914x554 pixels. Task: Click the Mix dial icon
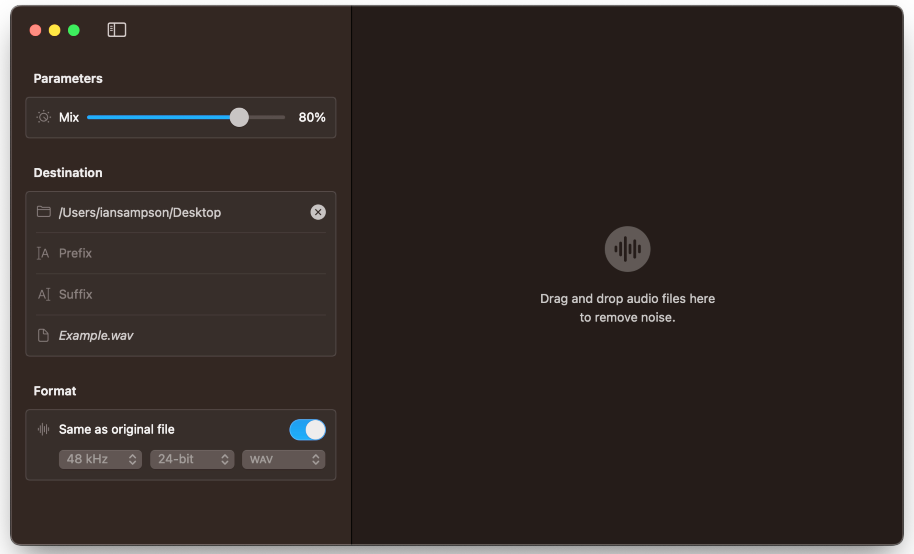click(44, 117)
